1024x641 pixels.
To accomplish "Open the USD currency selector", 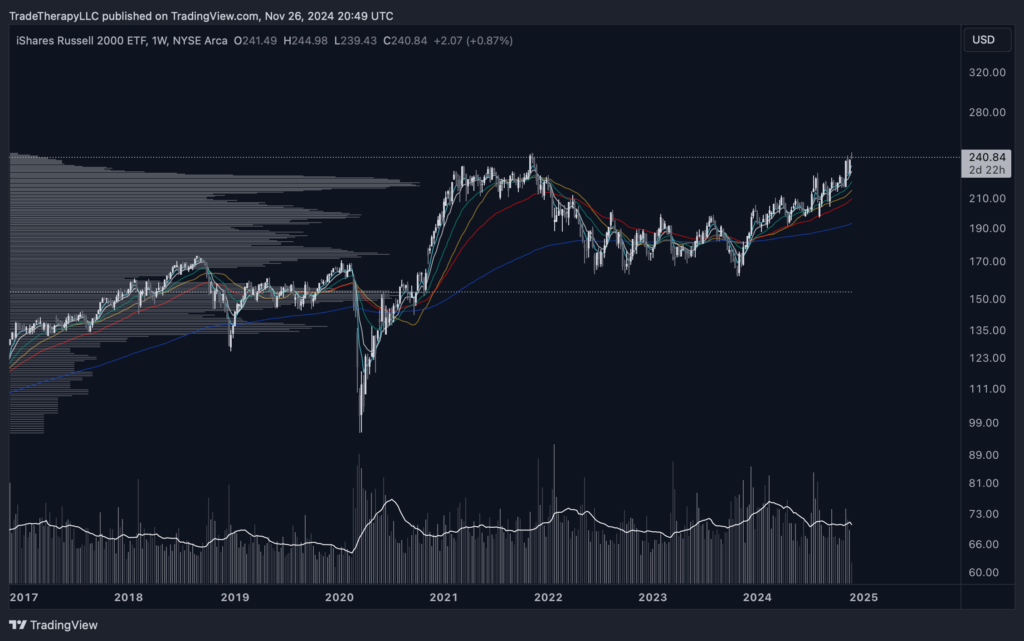I will (983, 40).
